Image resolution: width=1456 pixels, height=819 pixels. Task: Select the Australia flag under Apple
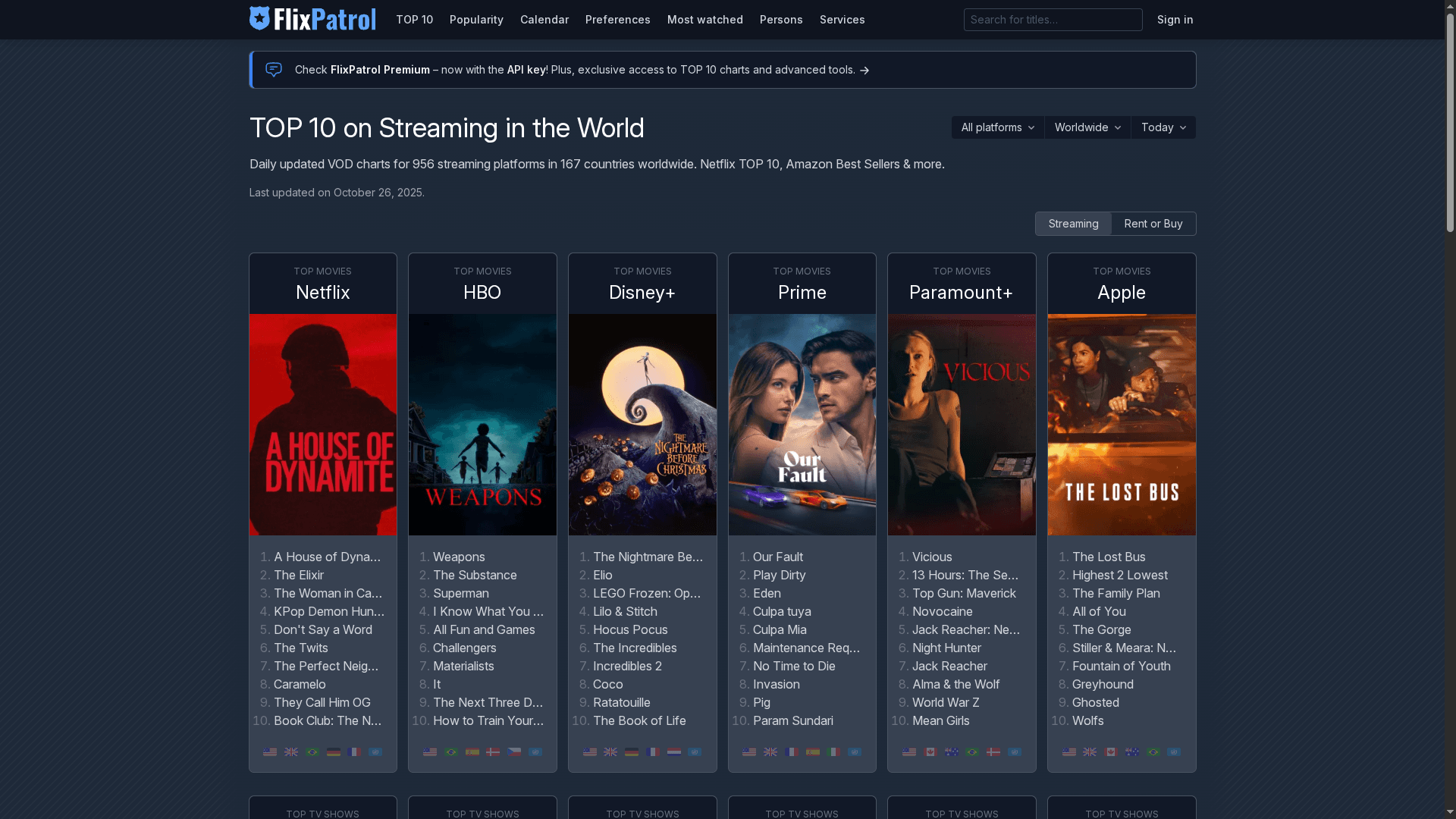pyautogui.click(x=1132, y=752)
